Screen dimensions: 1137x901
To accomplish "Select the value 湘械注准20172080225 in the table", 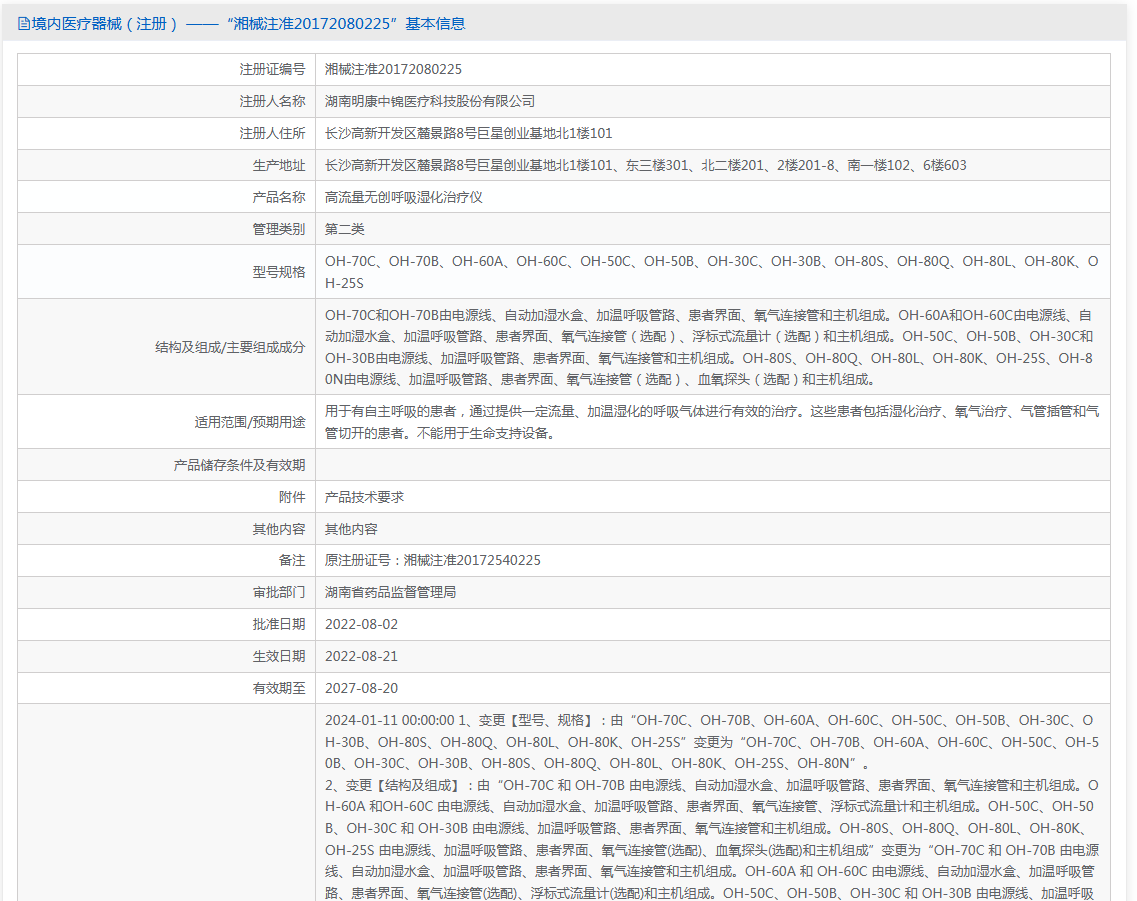I will 393,70.
